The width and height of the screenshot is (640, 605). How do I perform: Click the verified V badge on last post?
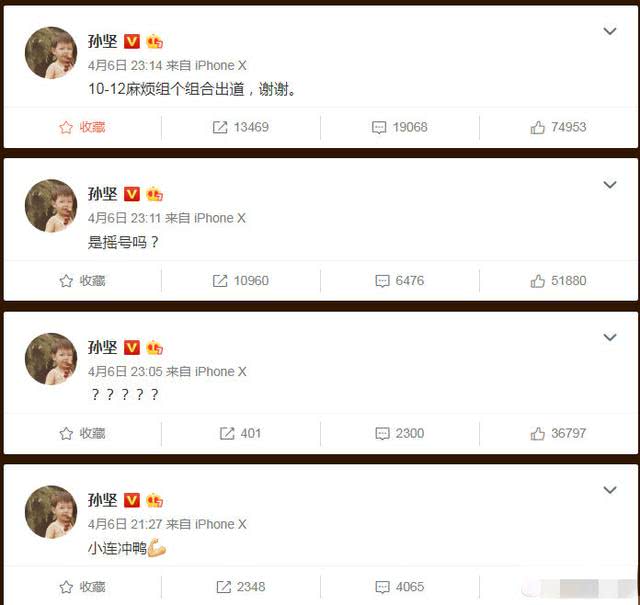pos(131,500)
